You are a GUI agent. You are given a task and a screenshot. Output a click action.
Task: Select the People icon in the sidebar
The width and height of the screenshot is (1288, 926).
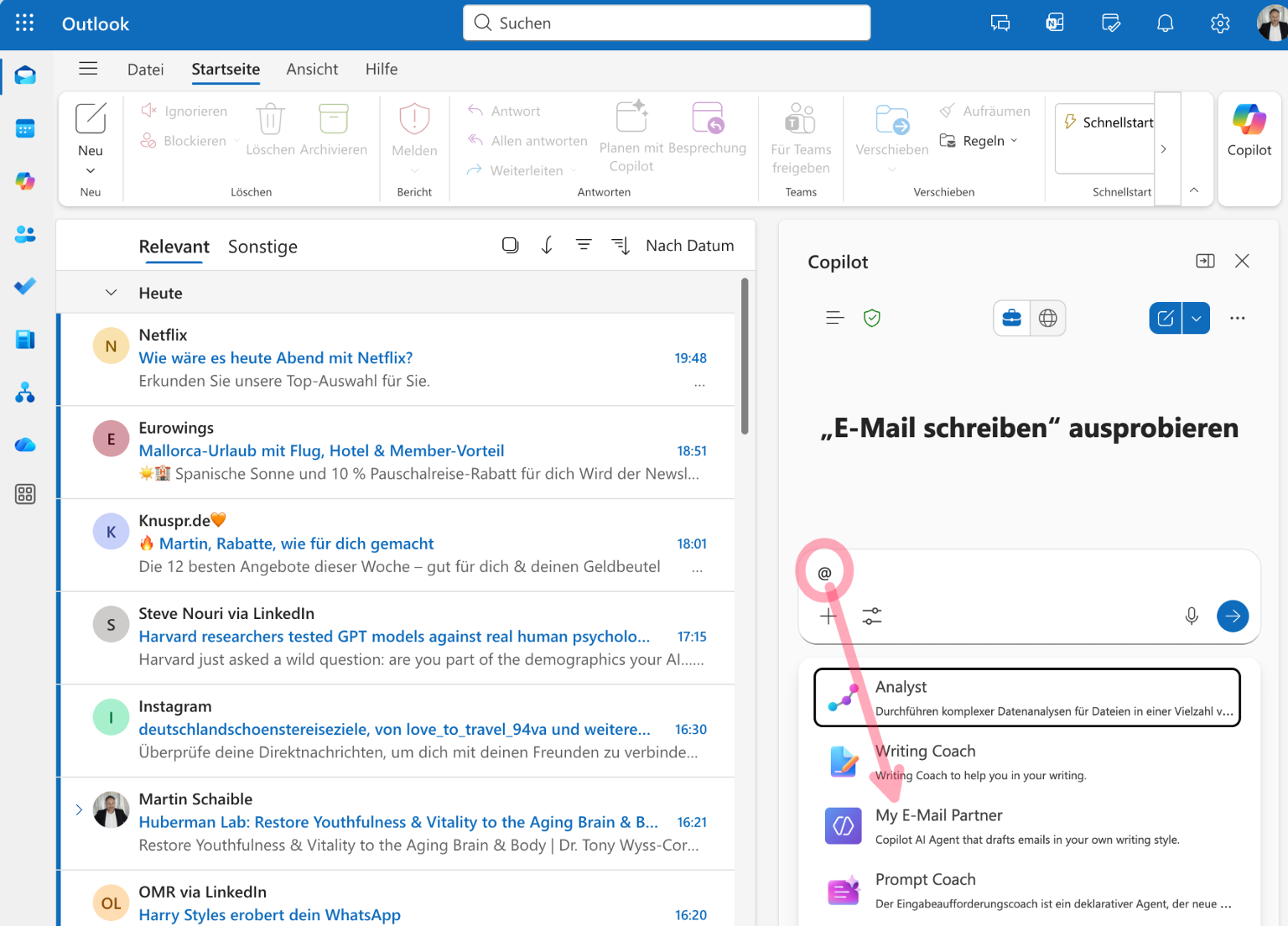25,235
